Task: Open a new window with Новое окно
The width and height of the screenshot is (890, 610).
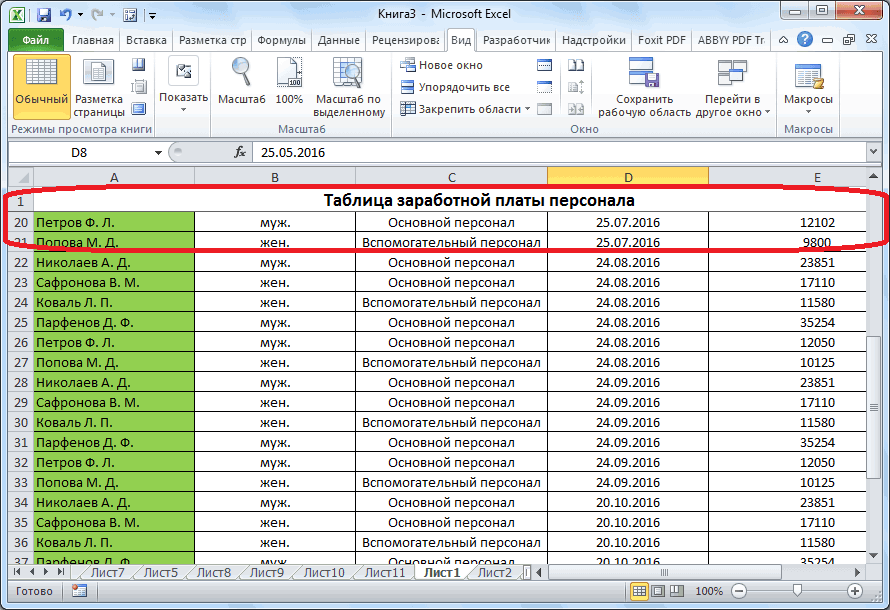Action: [441, 65]
